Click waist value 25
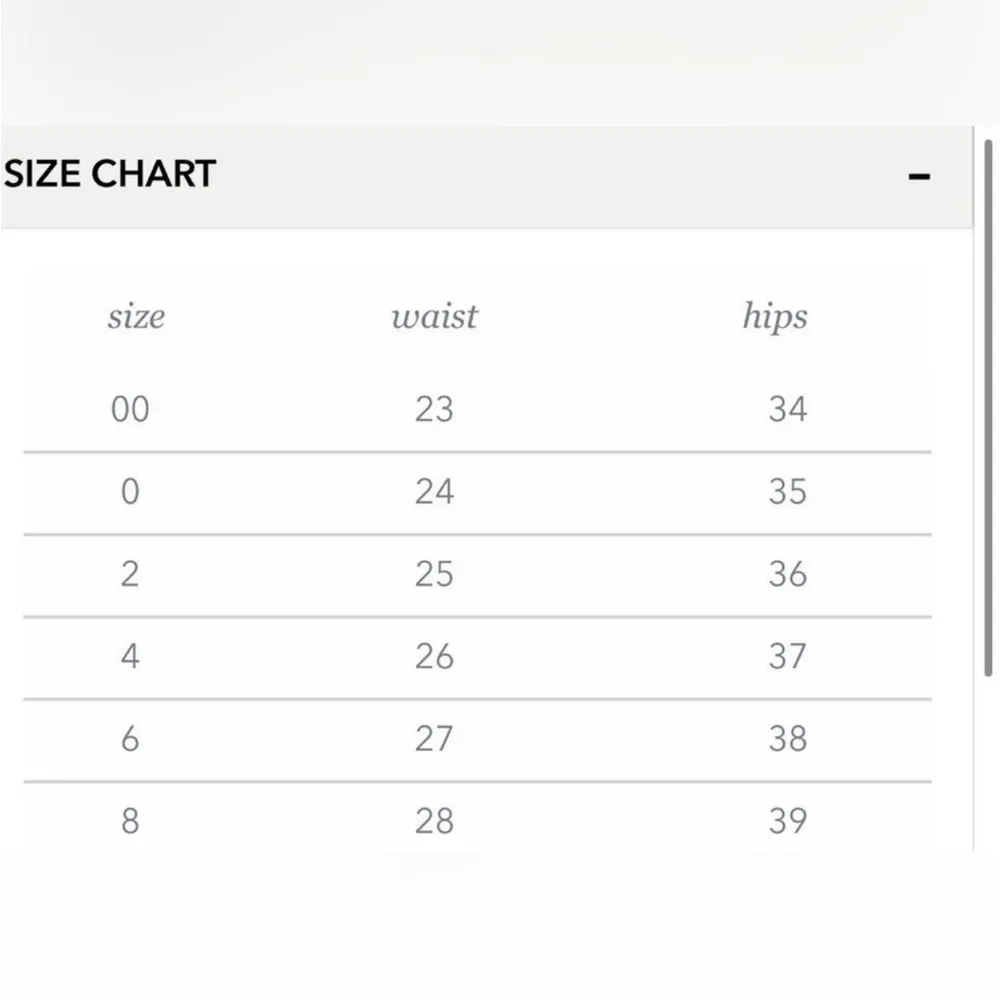Image resolution: width=1000 pixels, height=1000 pixels. (x=434, y=574)
